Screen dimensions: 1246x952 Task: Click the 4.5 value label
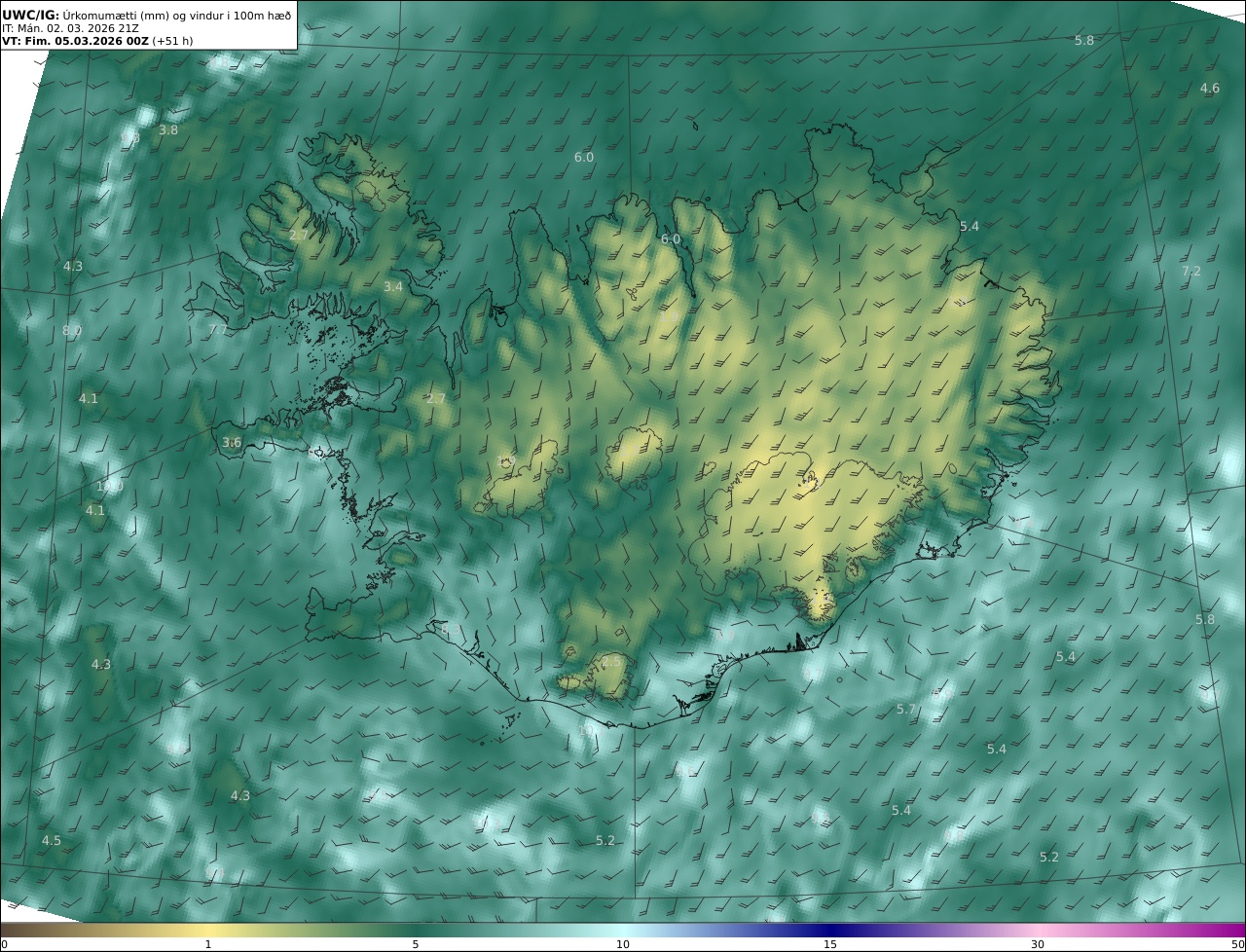point(52,841)
